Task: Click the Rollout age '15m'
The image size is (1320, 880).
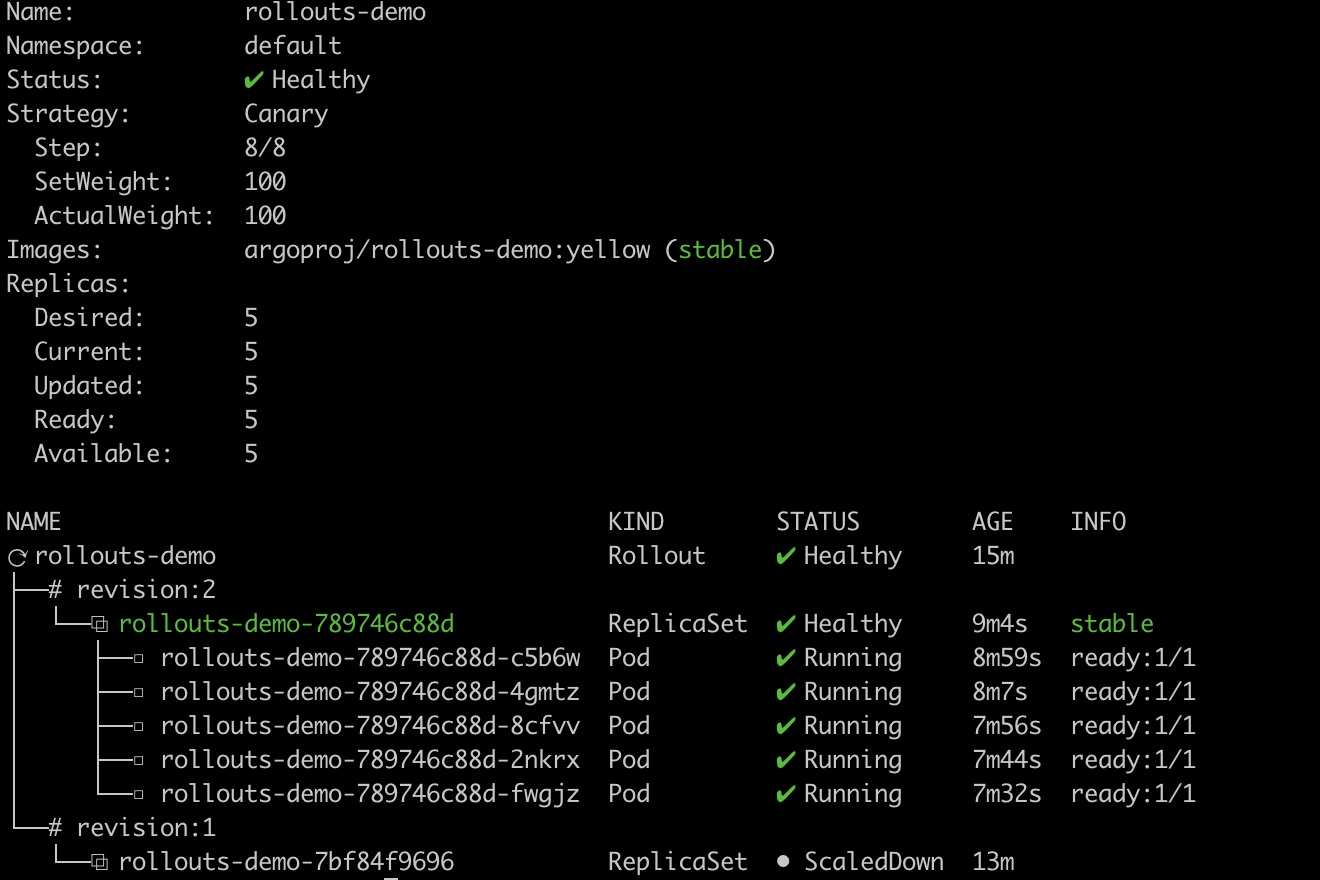Action: pos(993,556)
